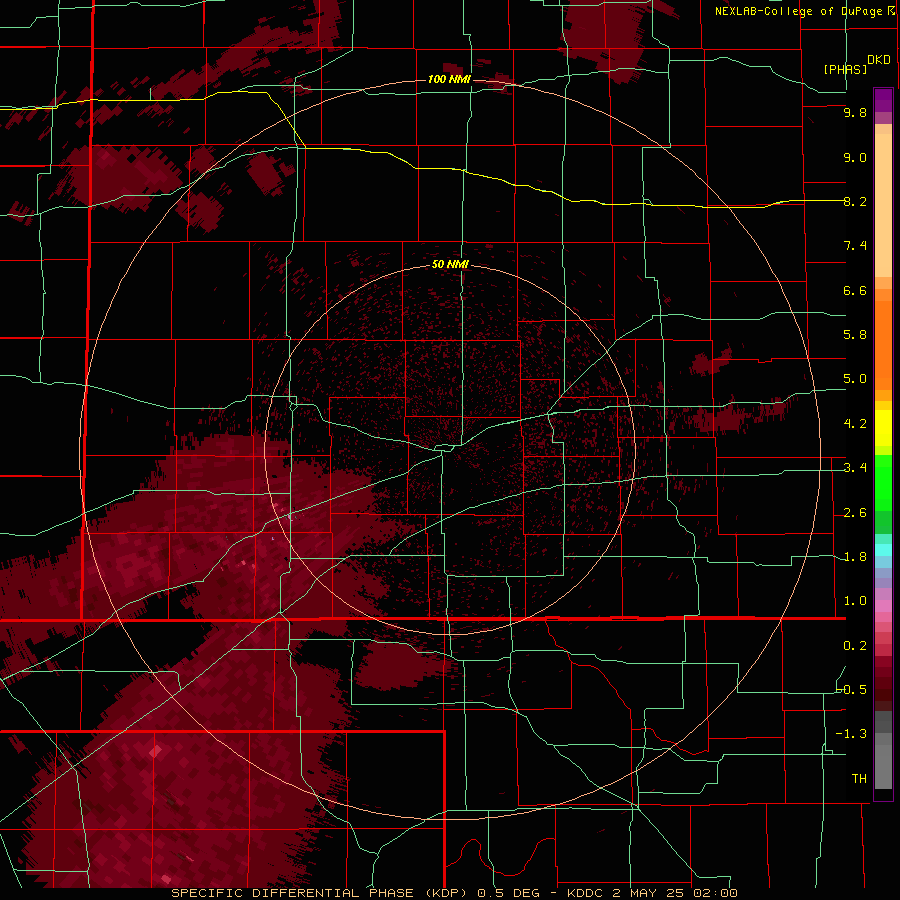Click the -1.3 color scale value

tap(851, 734)
